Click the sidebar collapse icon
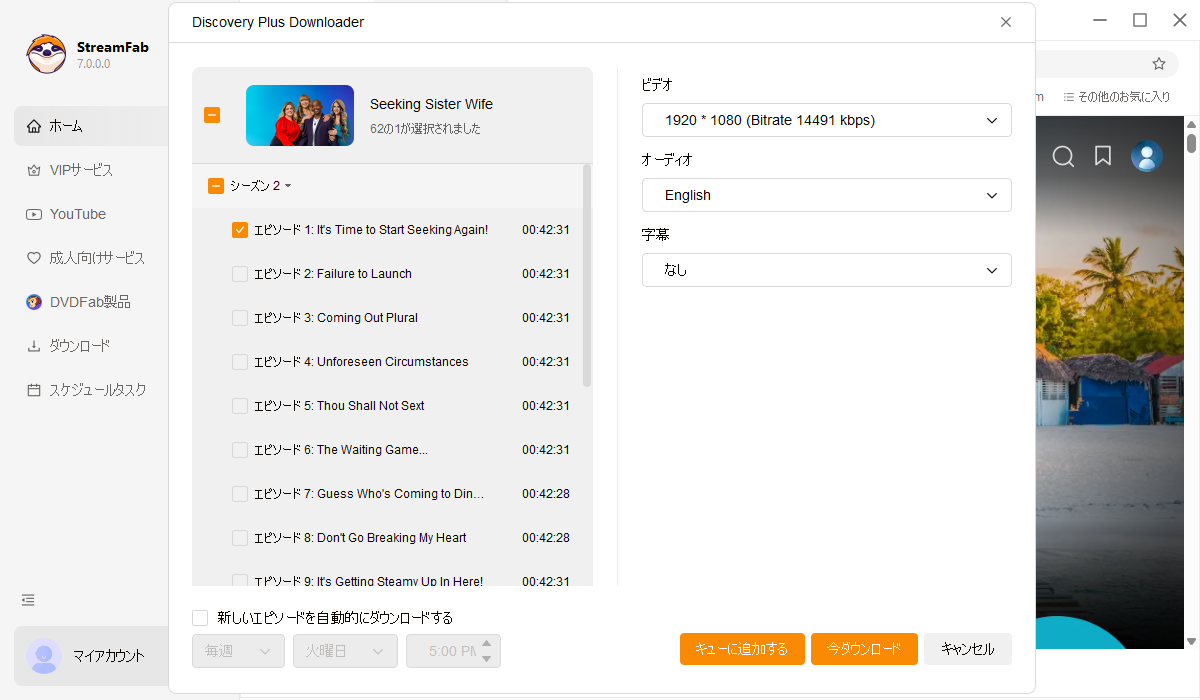Screen dimensions: 1200x700 coord(28,600)
